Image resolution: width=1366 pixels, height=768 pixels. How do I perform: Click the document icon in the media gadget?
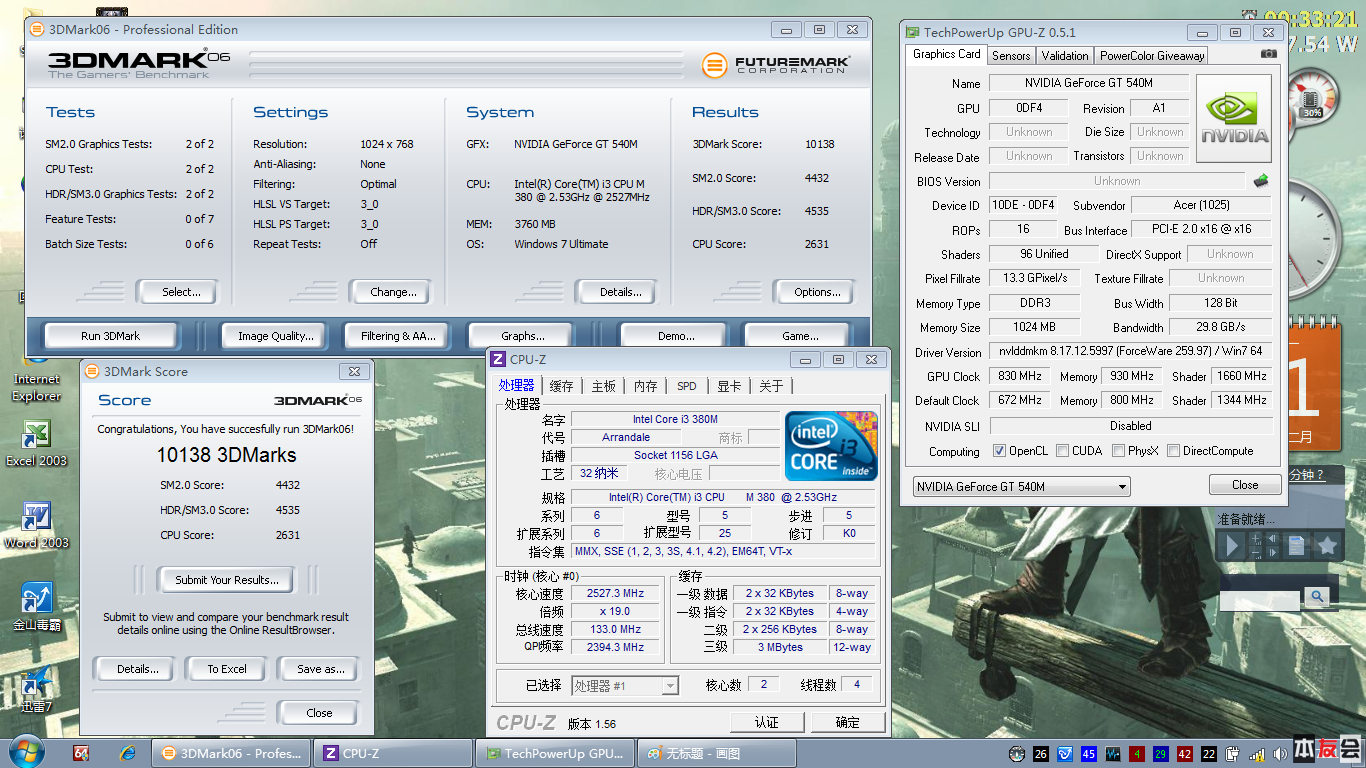click(x=1297, y=545)
